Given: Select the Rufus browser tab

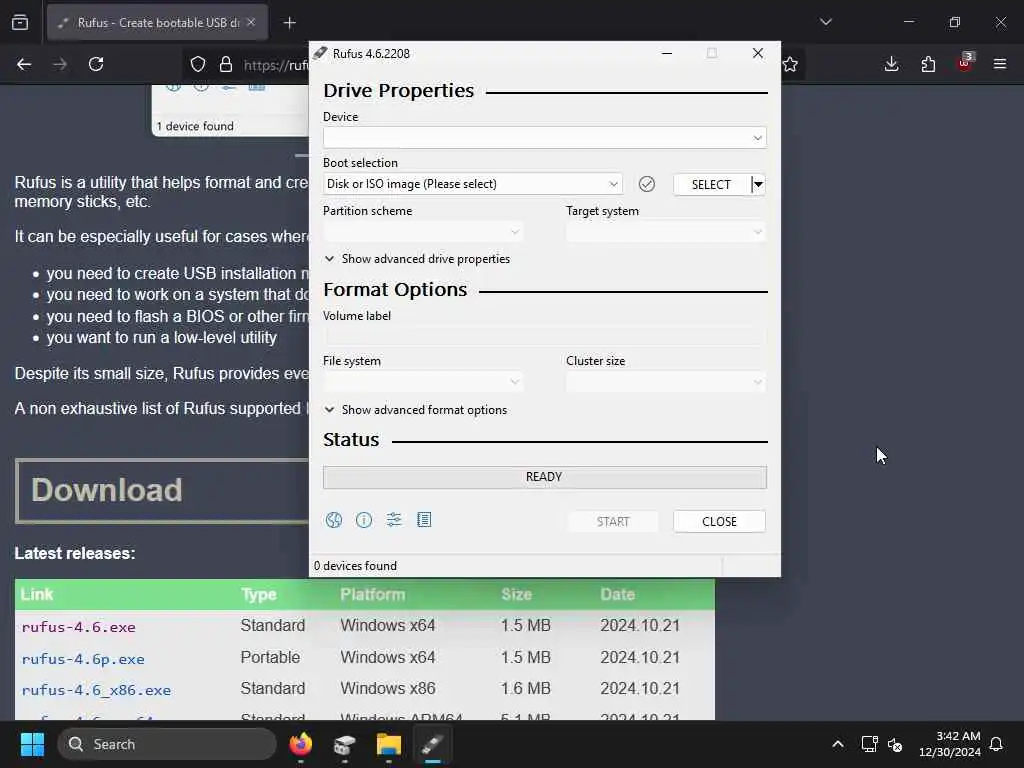Looking at the screenshot, I should [x=157, y=23].
